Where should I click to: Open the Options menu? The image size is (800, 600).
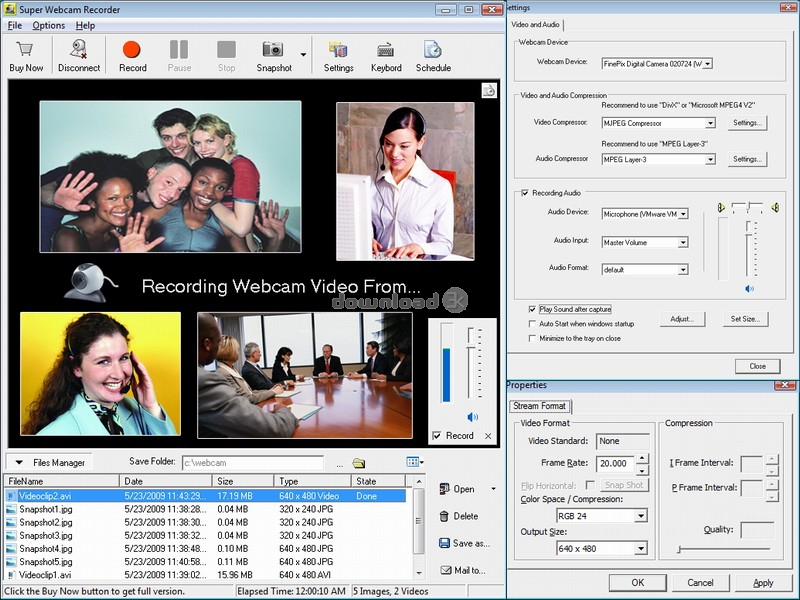click(x=48, y=25)
